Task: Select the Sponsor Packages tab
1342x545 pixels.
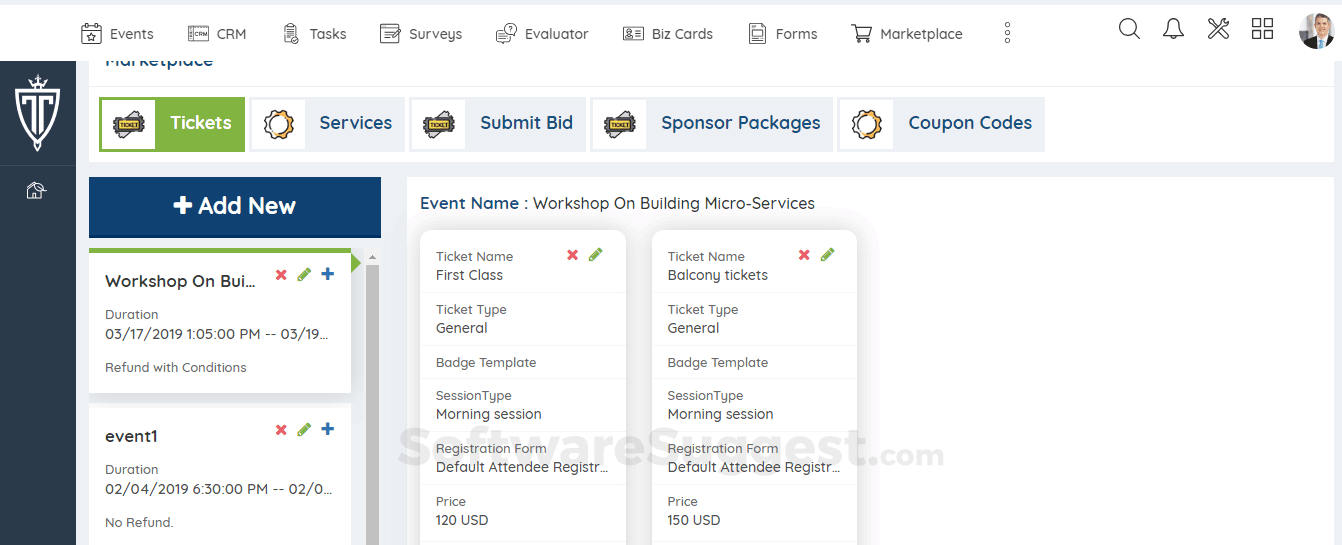Action: pyautogui.click(x=712, y=124)
